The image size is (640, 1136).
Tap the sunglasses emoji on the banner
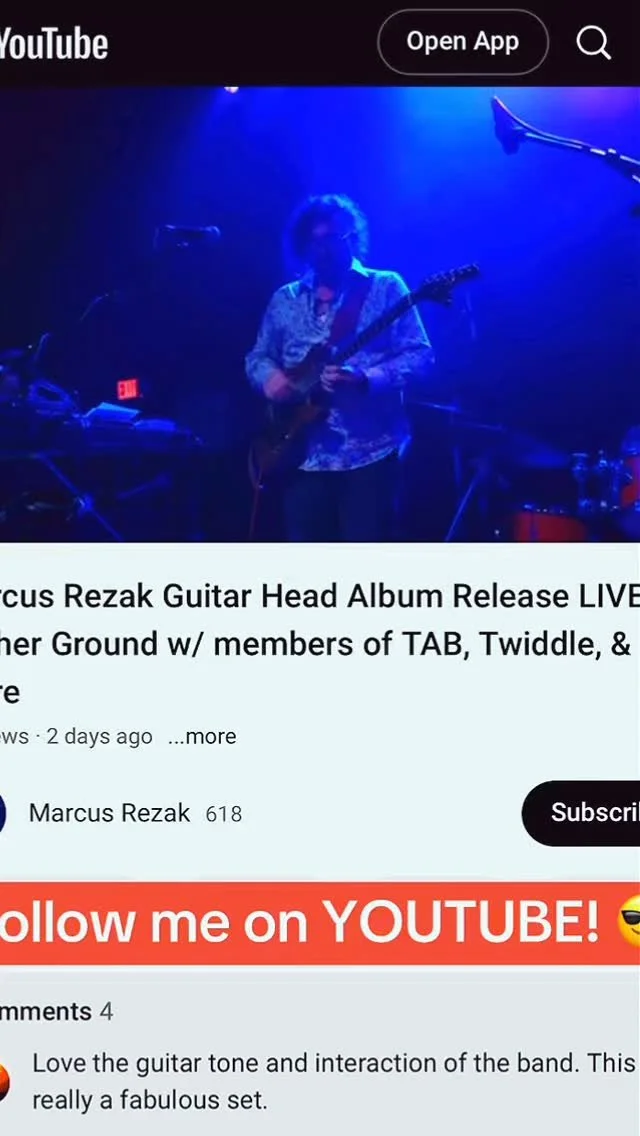[x=628, y=922]
